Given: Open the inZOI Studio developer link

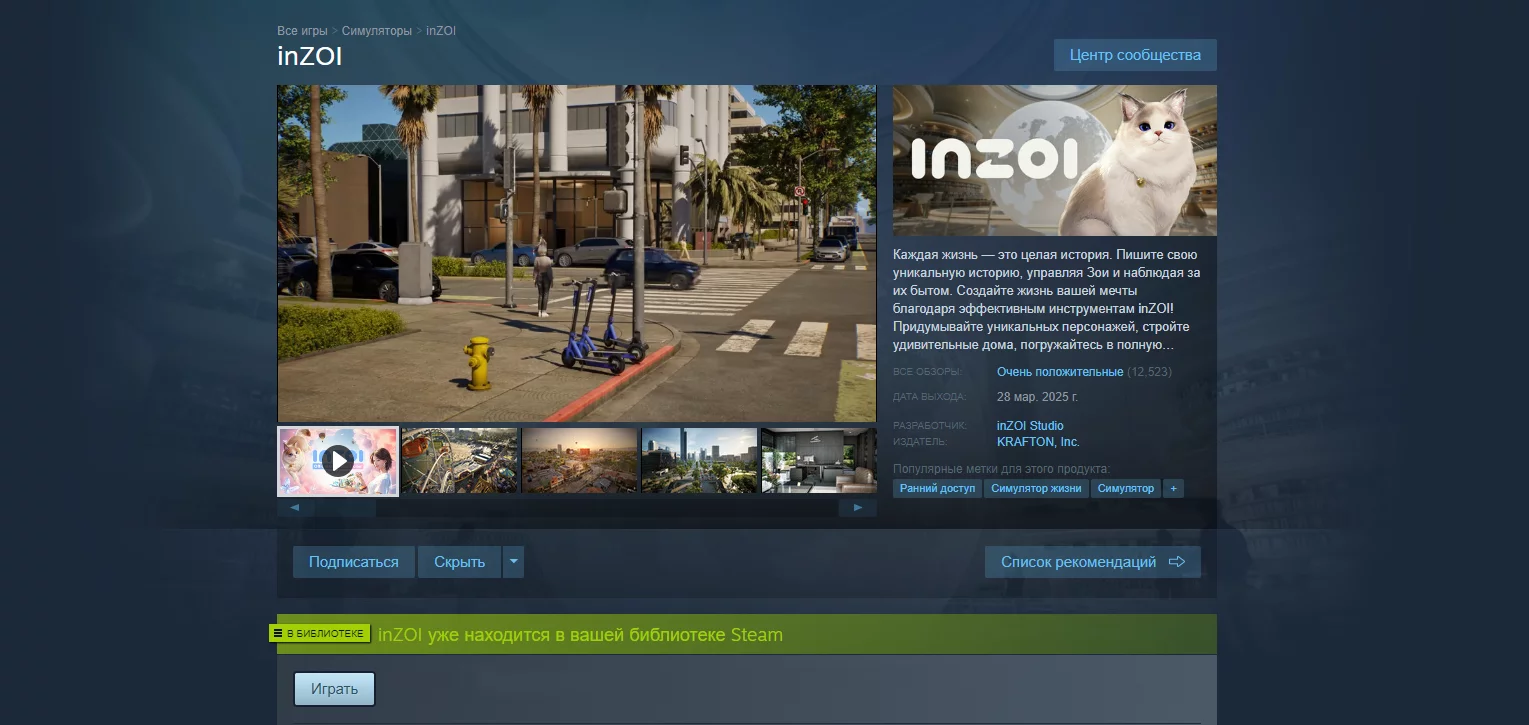Looking at the screenshot, I should pos(1030,426).
